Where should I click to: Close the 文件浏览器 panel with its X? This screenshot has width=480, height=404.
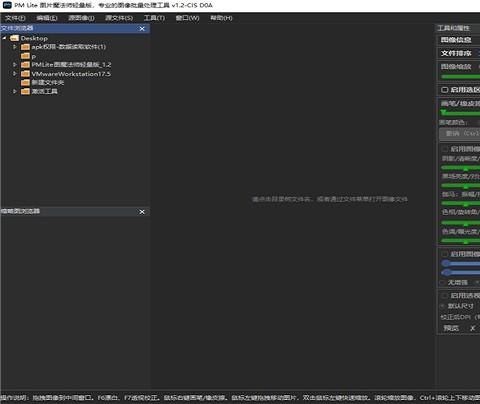142,29
